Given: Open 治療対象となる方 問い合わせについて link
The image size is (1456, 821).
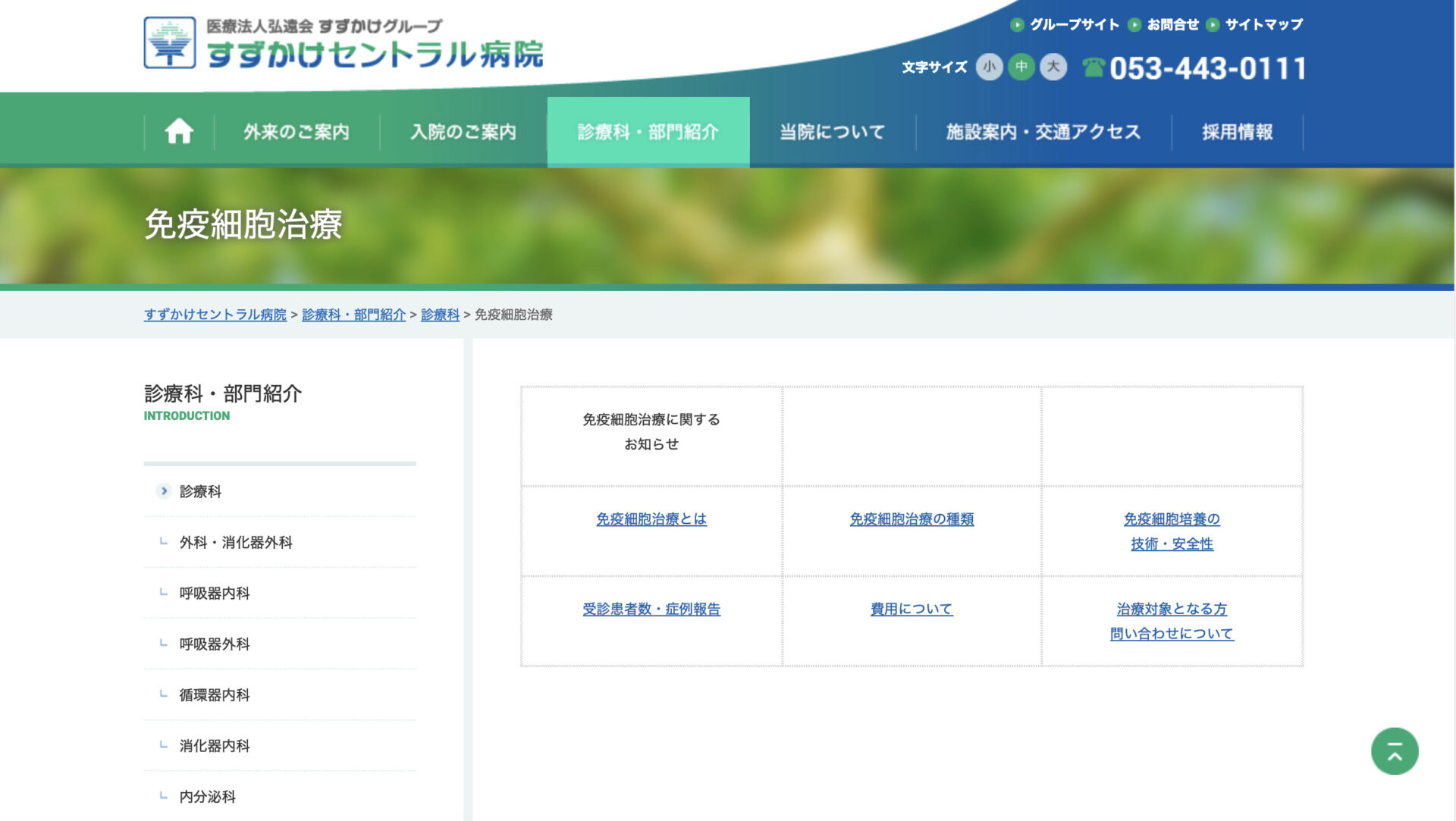Looking at the screenshot, I should pyautogui.click(x=1172, y=621).
